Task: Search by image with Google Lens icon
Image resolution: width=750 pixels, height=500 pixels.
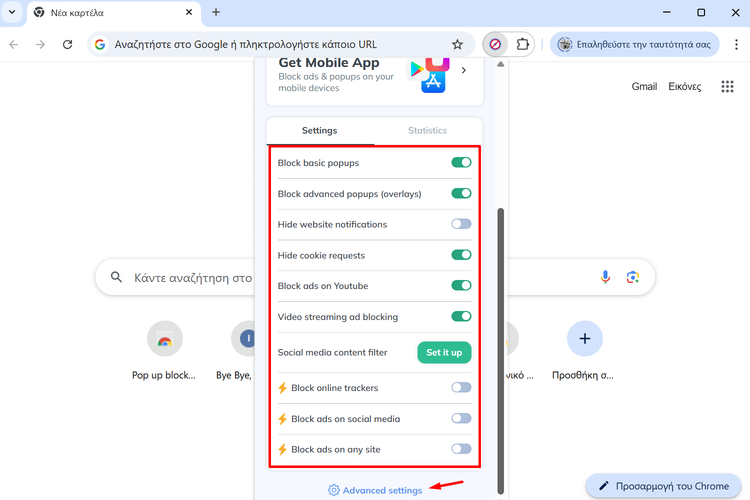Action: (x=632, y=277)
